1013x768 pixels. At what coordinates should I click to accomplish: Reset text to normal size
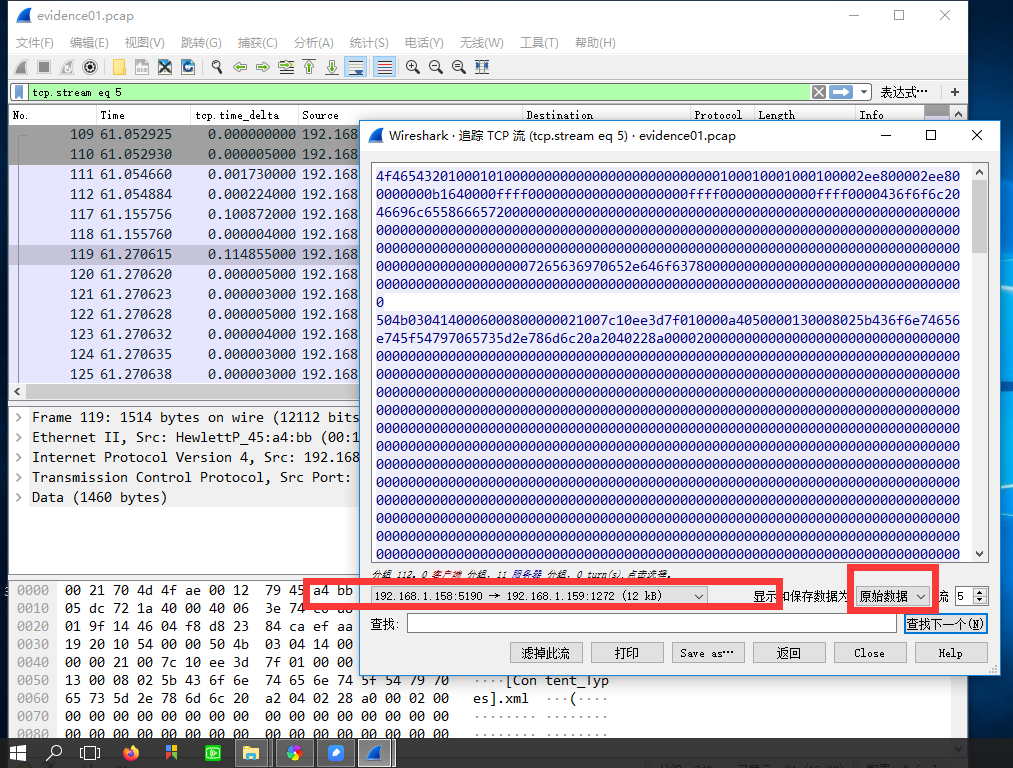click(459, 67)
